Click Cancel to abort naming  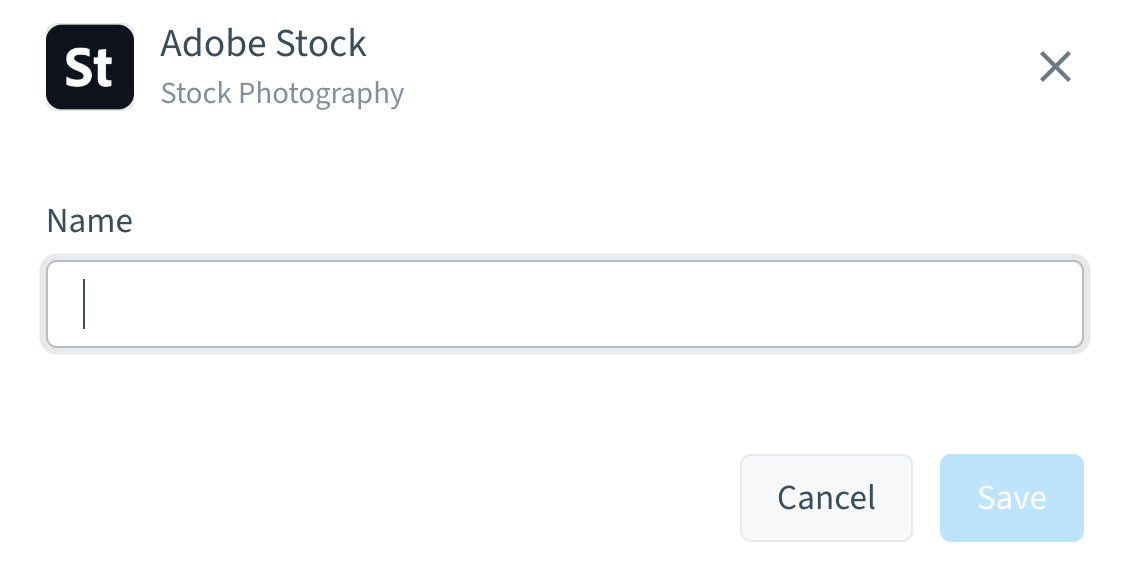click(826, 497)
